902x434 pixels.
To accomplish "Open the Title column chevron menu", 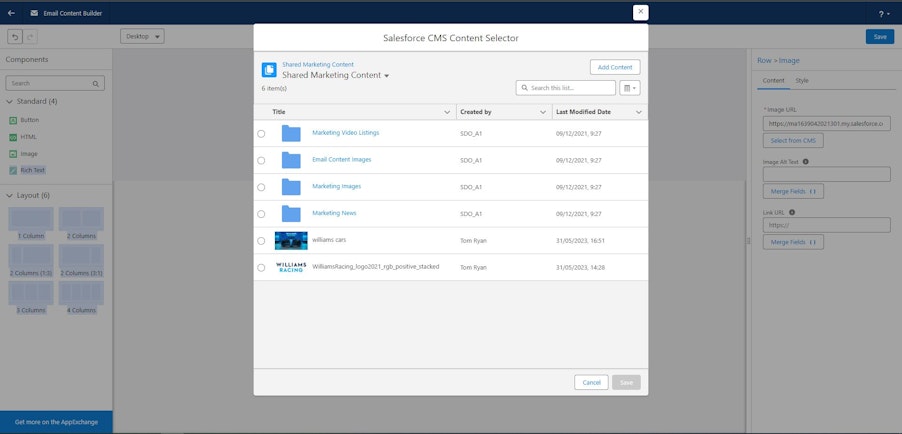I will (x=447, y=112).
